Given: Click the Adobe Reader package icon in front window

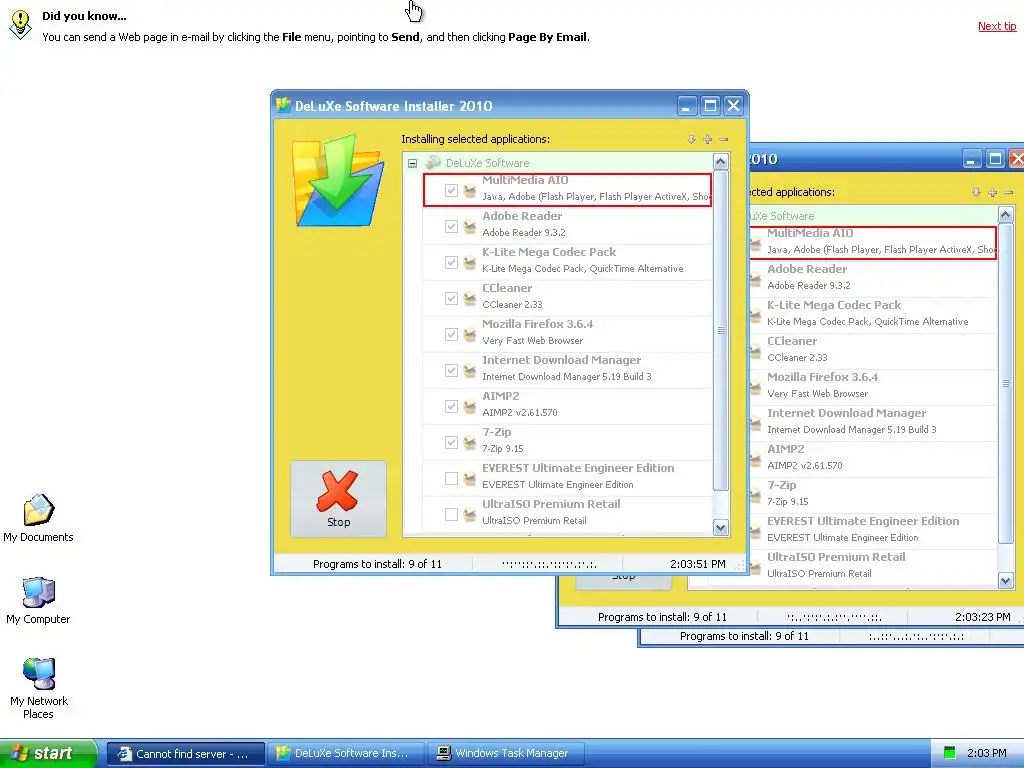Looking at the screenshot, I should tap(470, 227).
